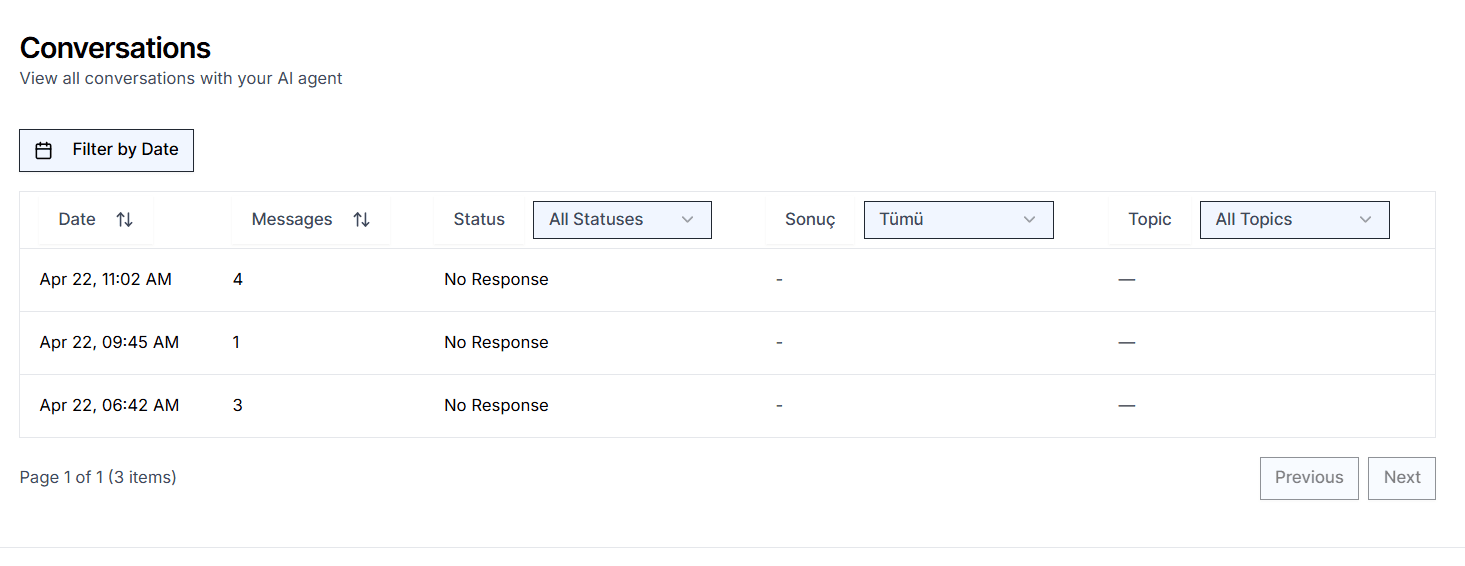1465x566 pixels.
Task: Go to the Next page
Action: [1402, 478]
